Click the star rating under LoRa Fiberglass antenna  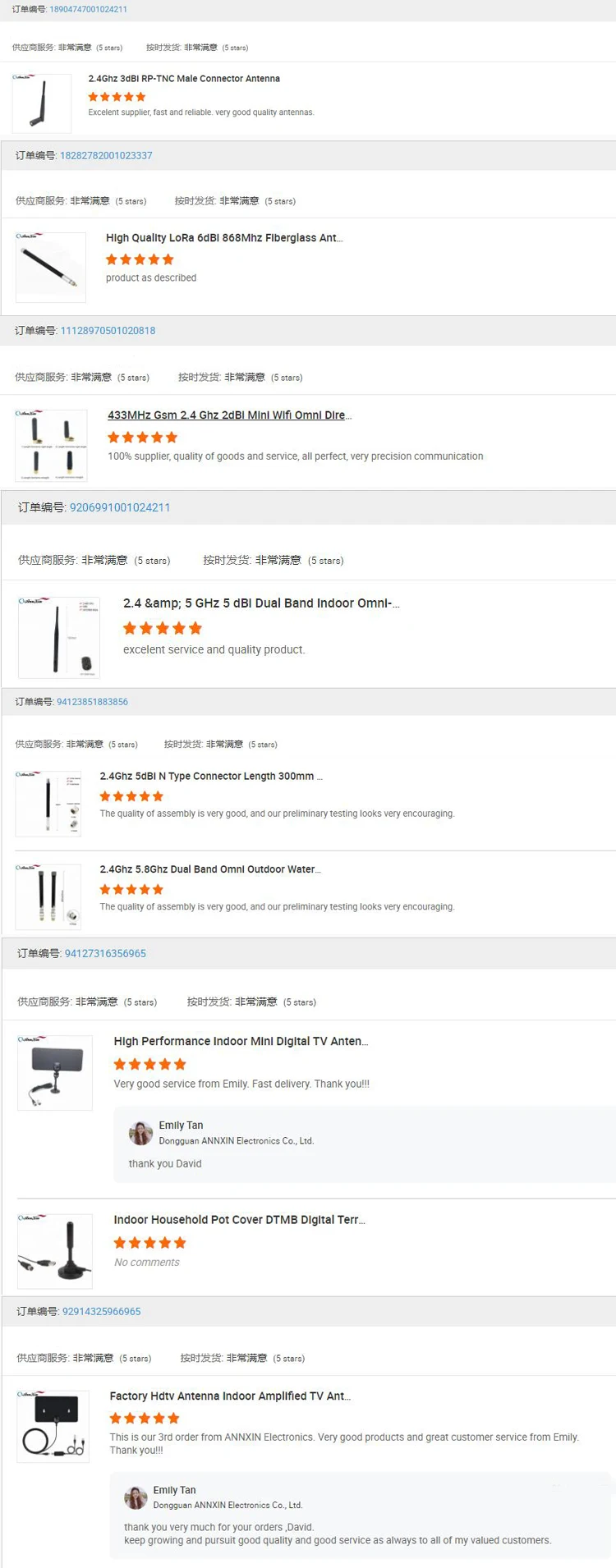point(140,259)
